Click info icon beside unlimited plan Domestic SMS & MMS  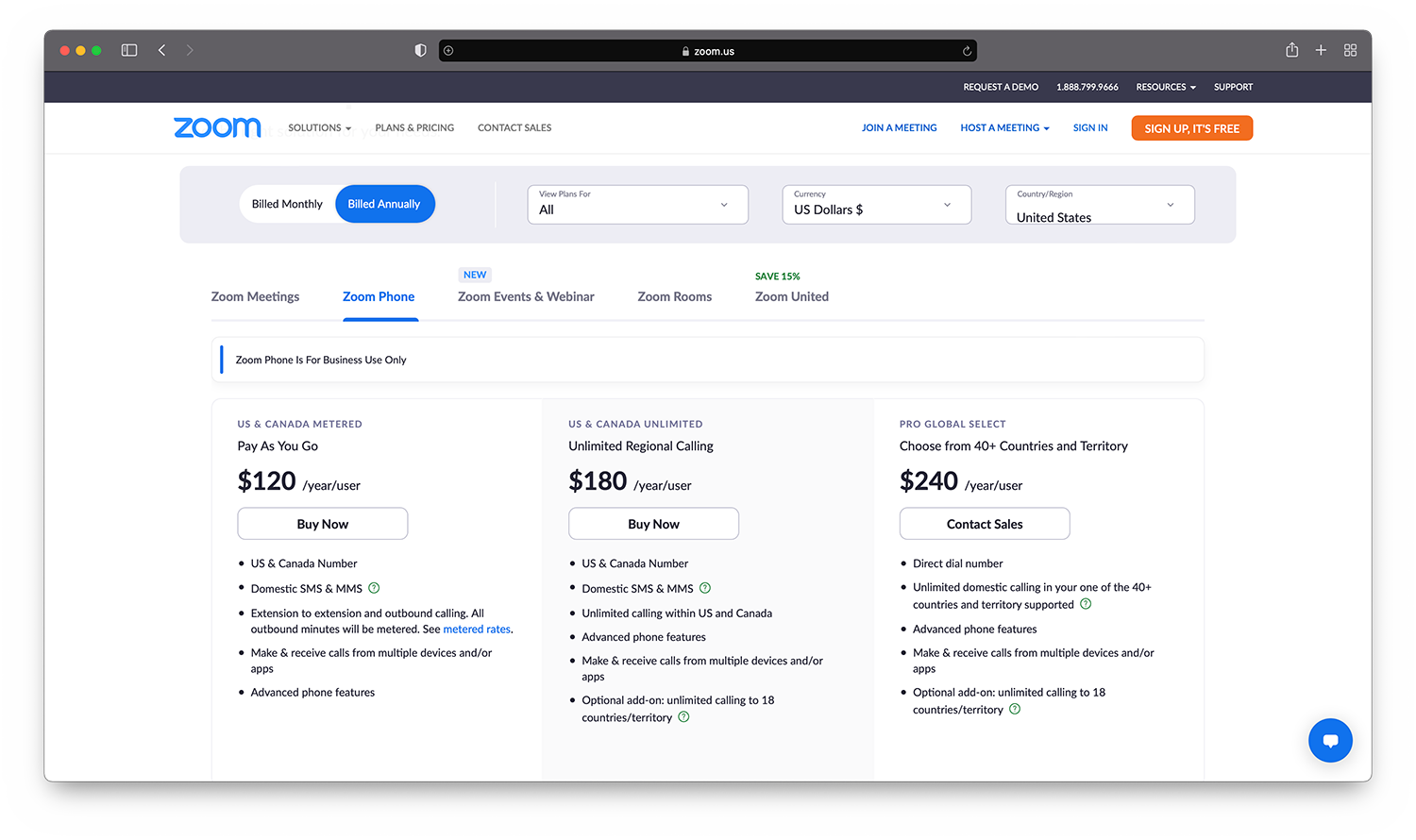coord(705,588)
